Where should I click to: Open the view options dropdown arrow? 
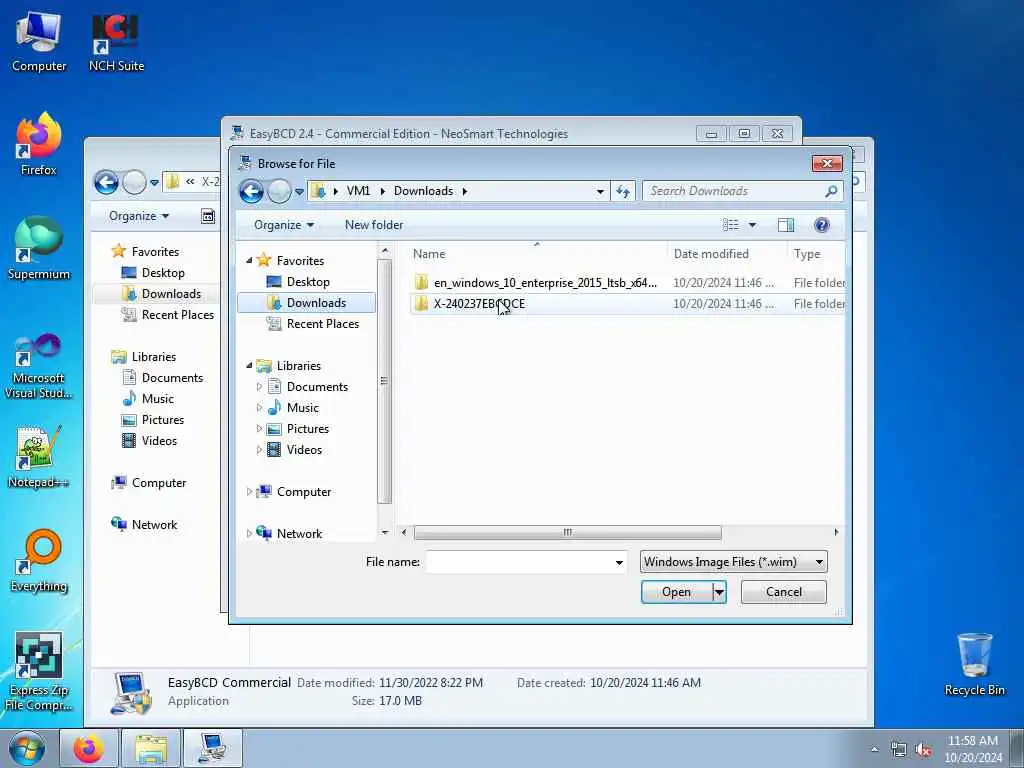pyautogui.click(x=752, y=225)
